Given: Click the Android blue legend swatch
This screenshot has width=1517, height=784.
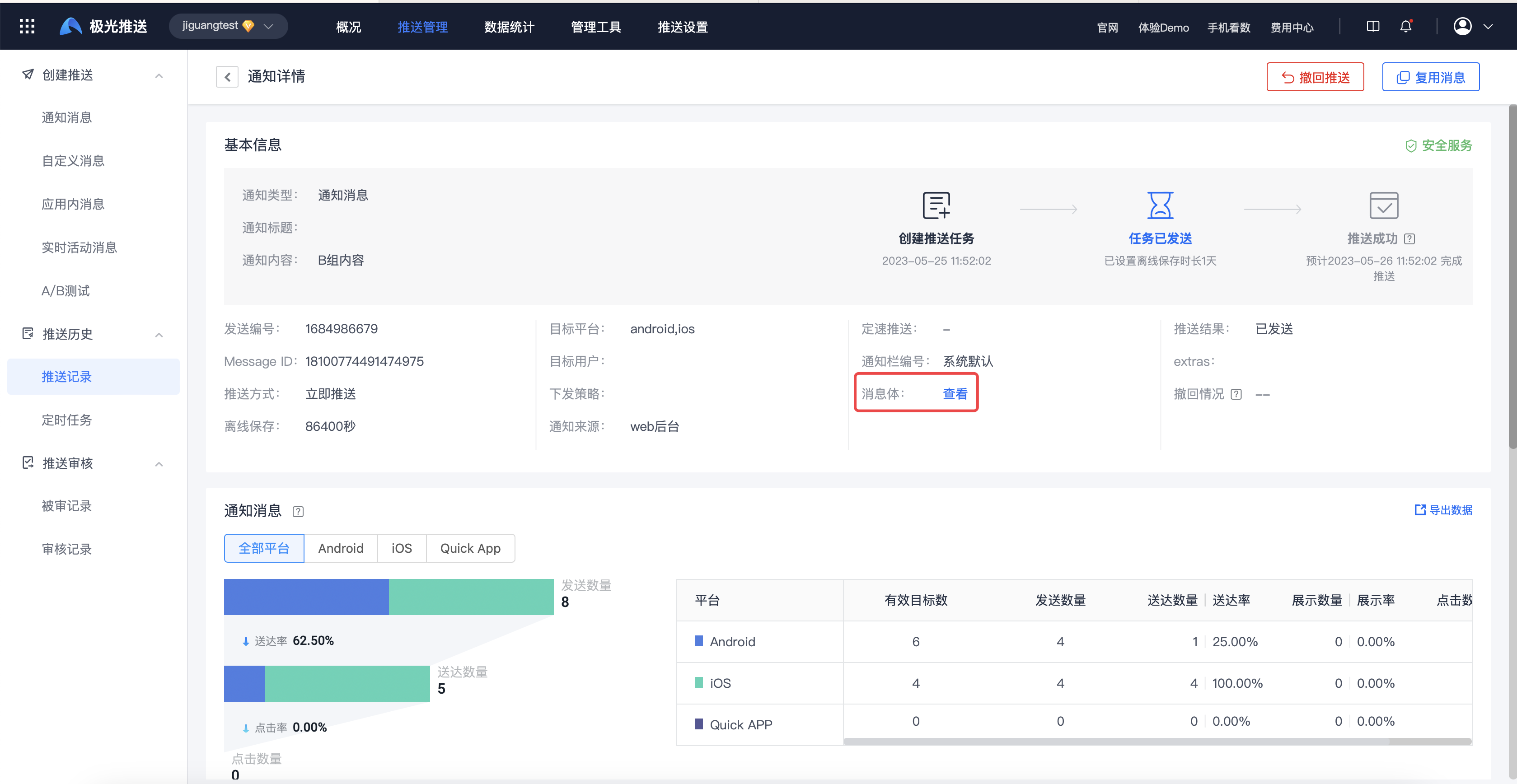Looking at the screenshot, I should [x=698, y=641].
